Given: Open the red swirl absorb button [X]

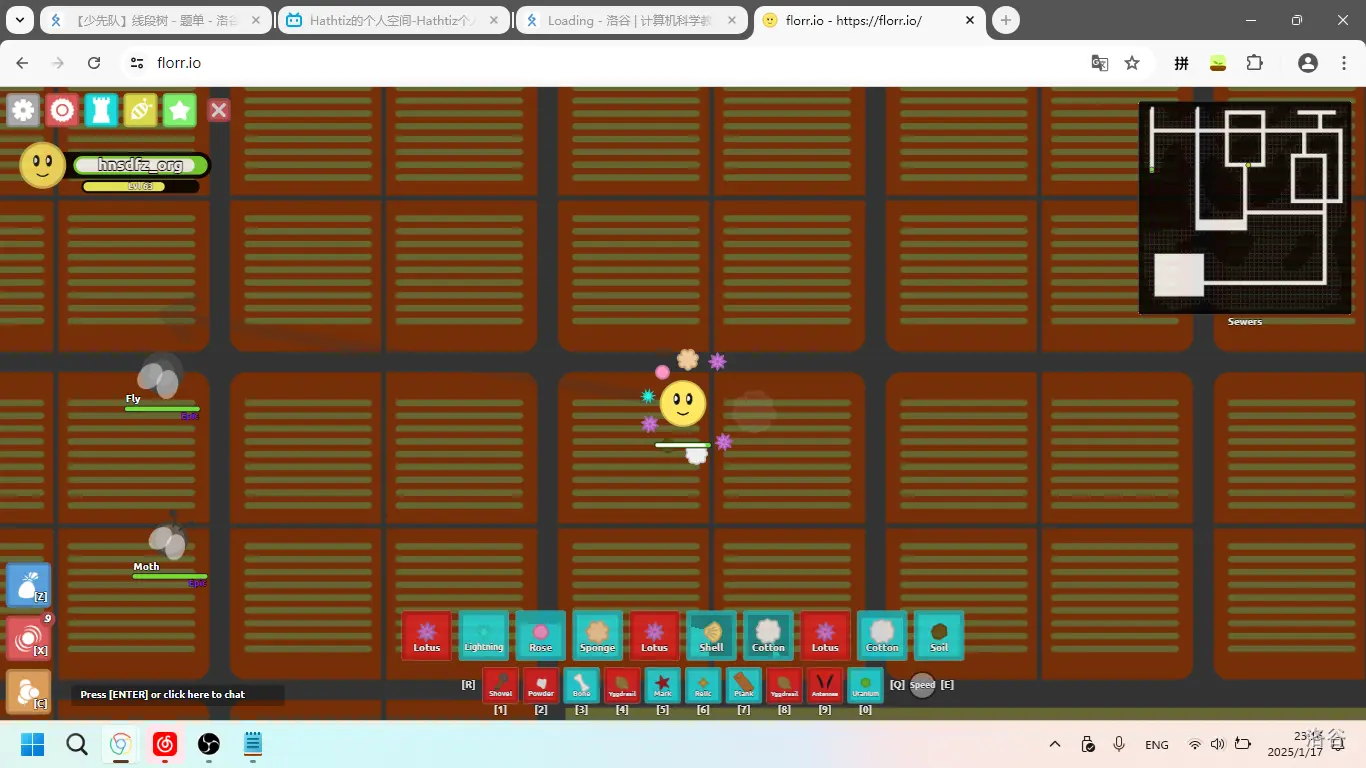Looking at the screenshot, I should click(x=28, y=639).
